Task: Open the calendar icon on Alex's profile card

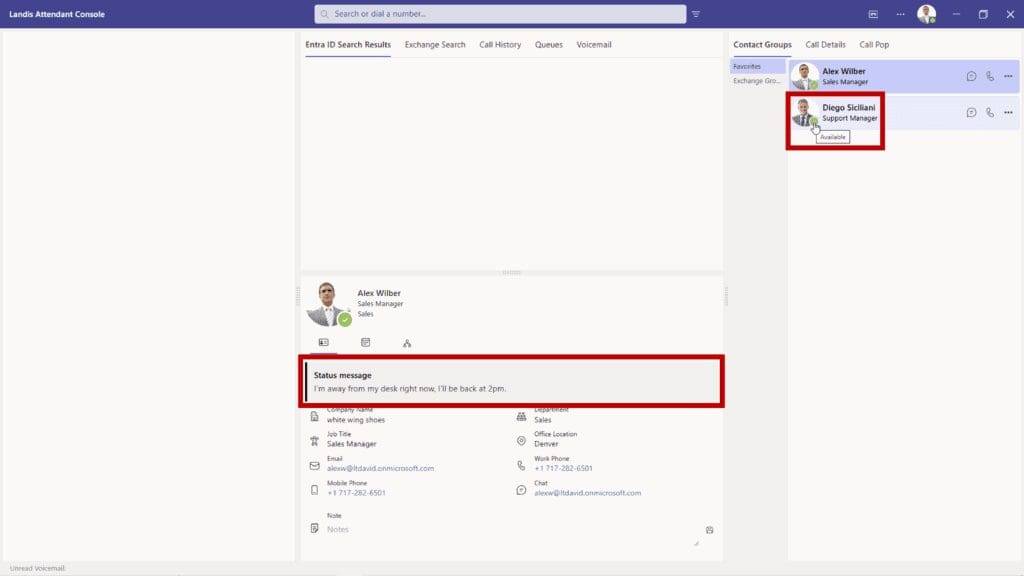Action: click(x=365, y=341)
